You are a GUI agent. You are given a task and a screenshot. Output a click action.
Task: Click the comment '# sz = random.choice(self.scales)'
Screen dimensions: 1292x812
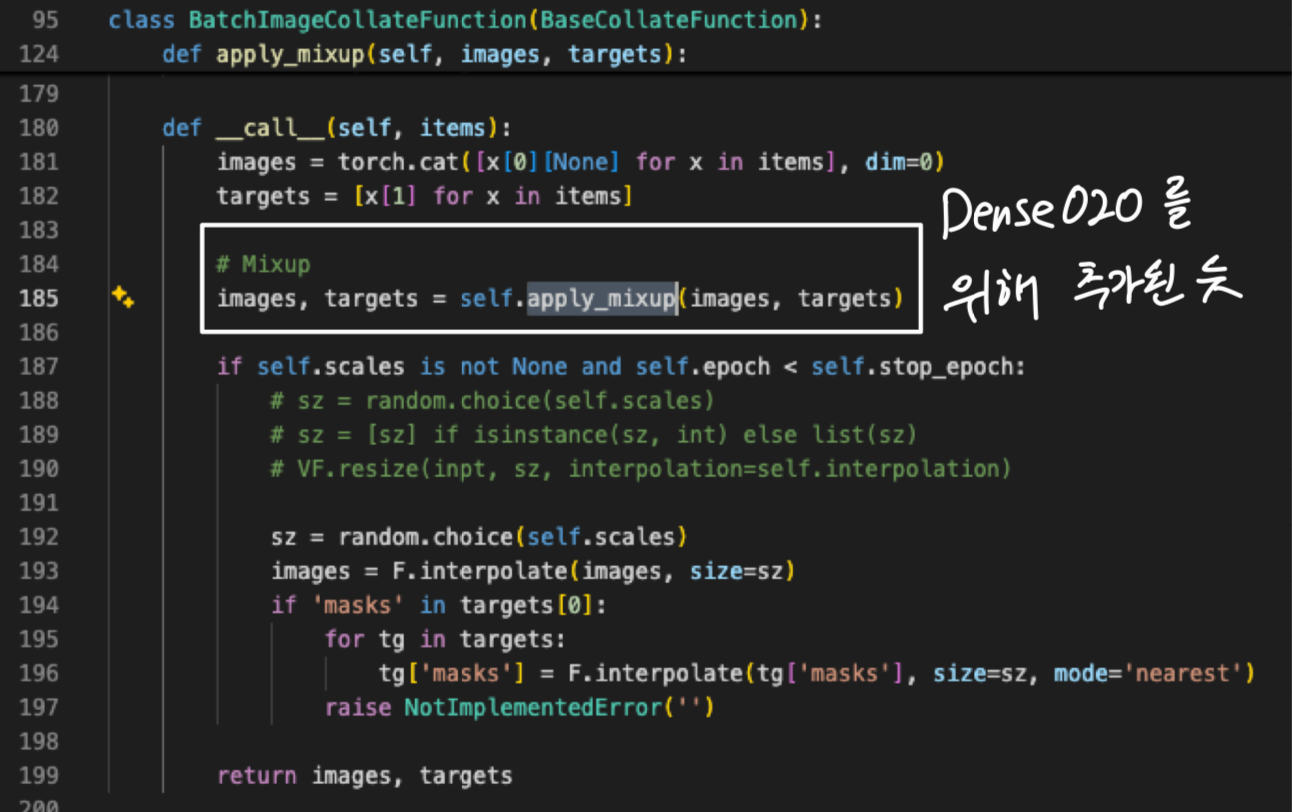pyautogui.click(x=493, y=400)
